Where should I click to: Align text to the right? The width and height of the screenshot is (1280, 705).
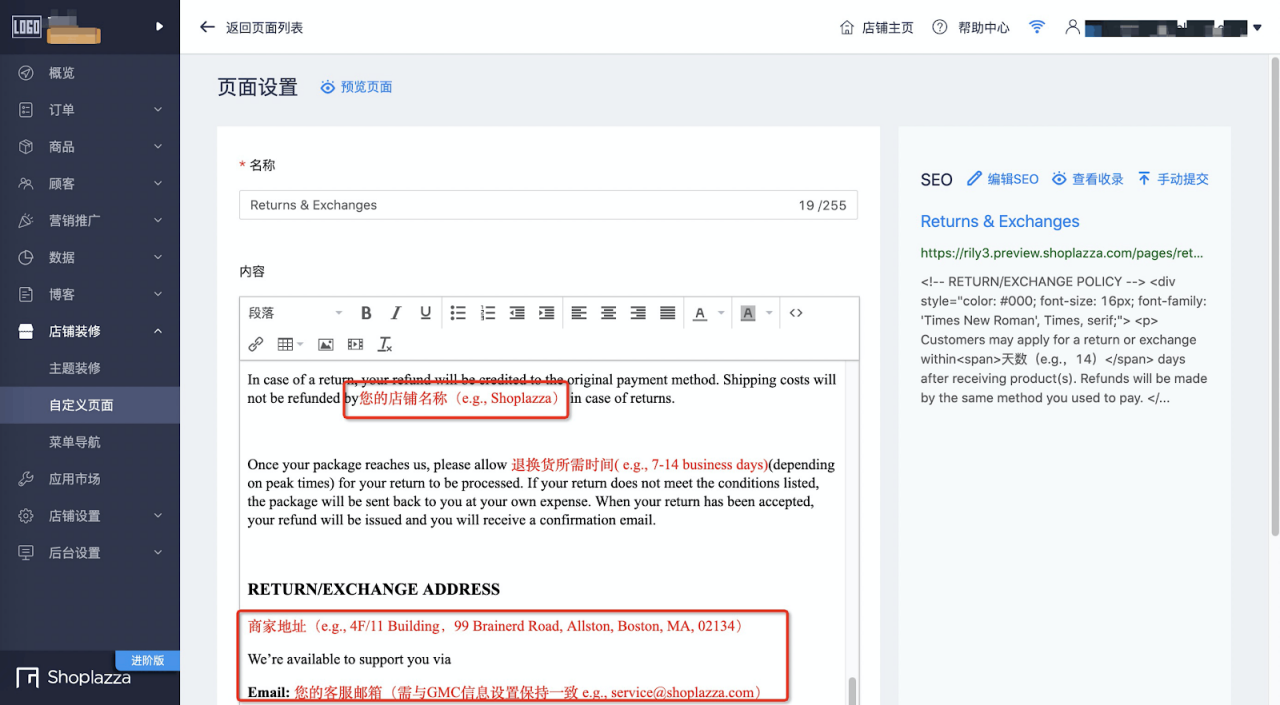pos(638,313)
